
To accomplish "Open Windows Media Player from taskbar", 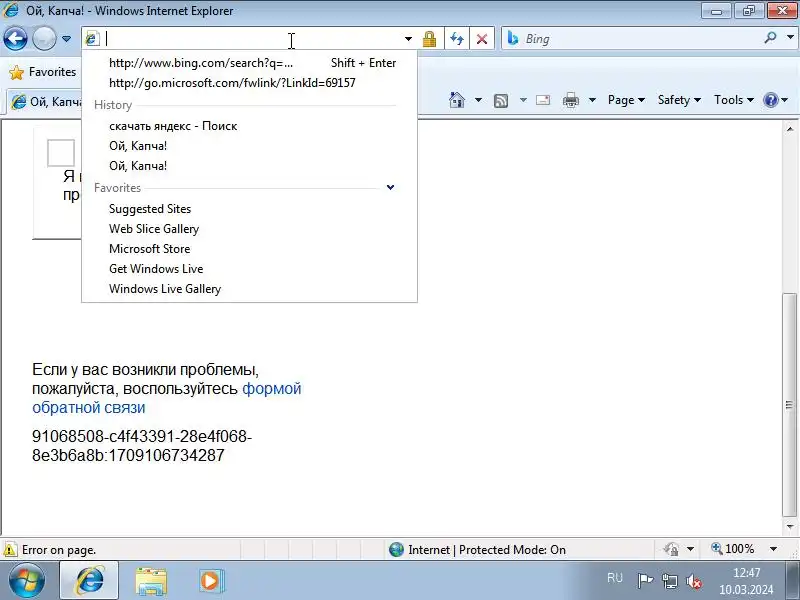I will click(x=211, y=581).
